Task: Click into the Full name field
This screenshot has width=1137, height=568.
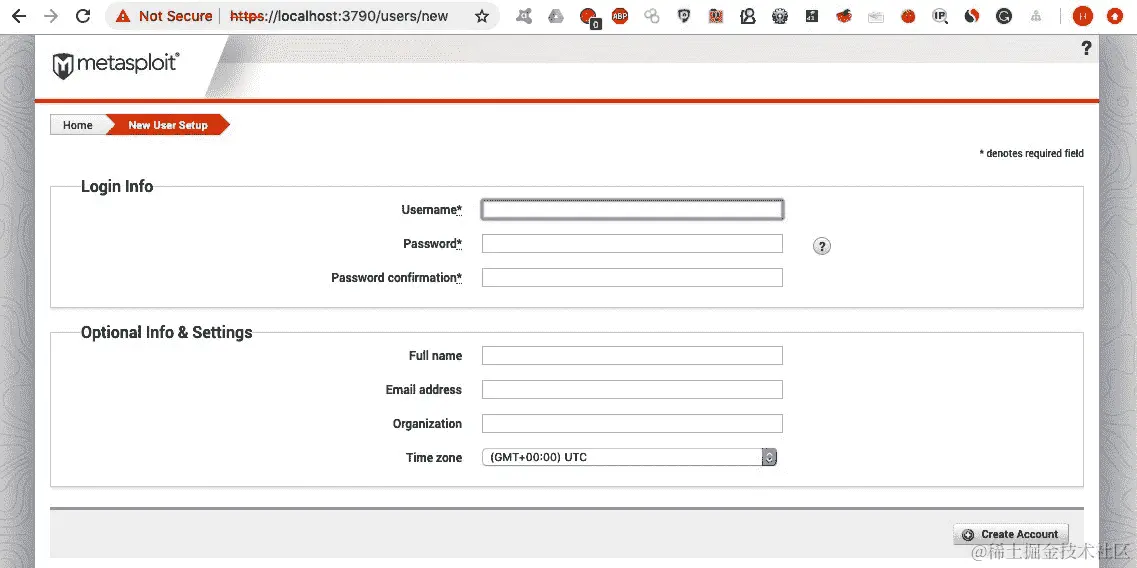Action: 632,355
